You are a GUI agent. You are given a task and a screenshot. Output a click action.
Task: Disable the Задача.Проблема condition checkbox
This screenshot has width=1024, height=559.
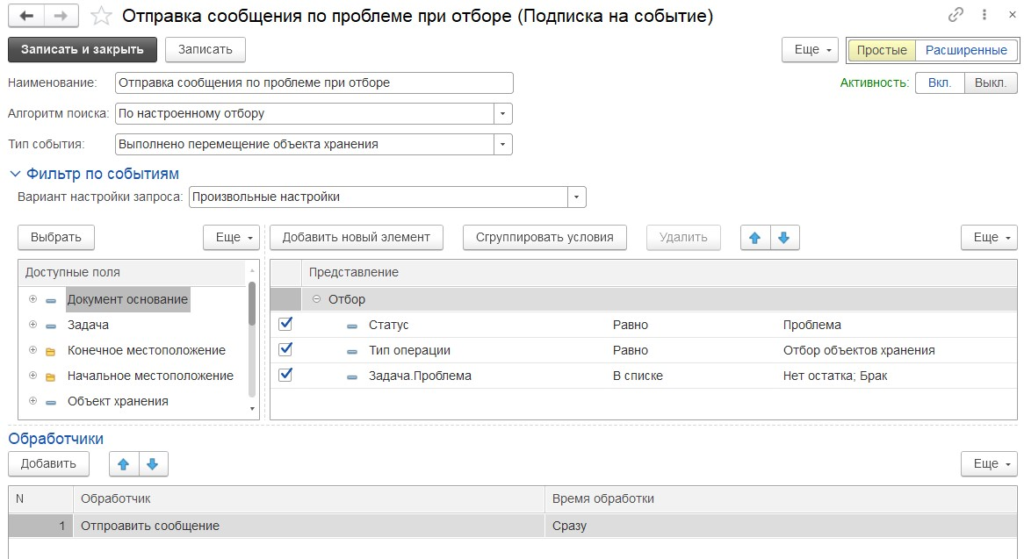pyautogui.click(x=285, y=374)
